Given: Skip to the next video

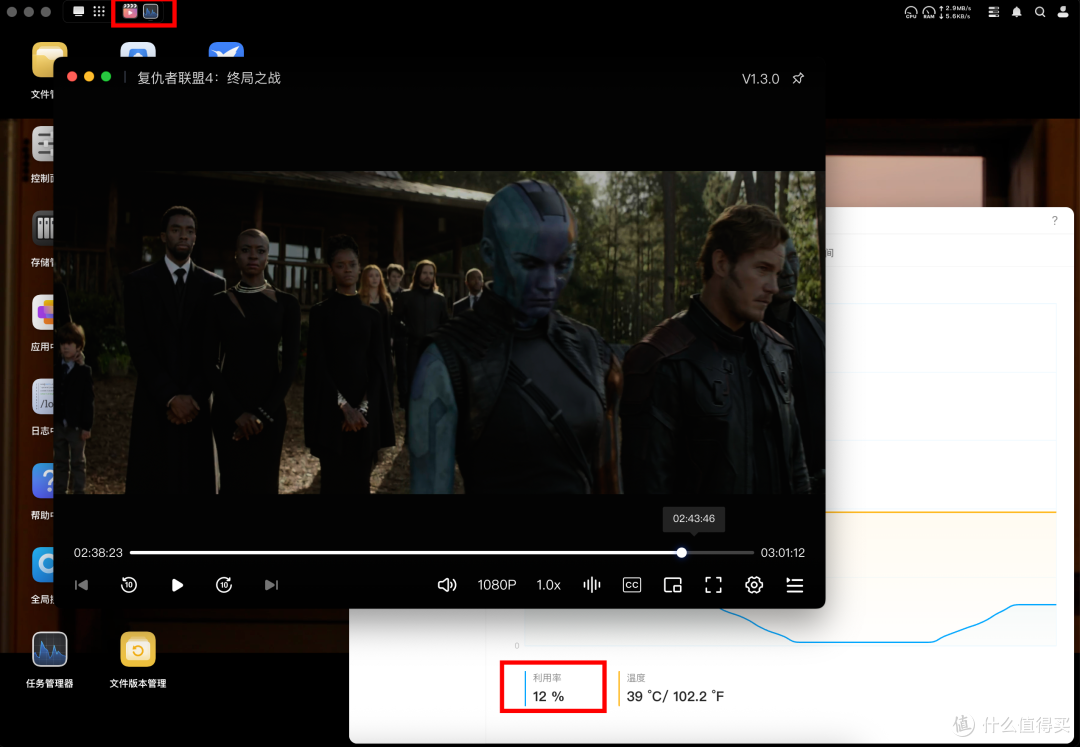Looking at the screenshot, I should coord(271,585).
